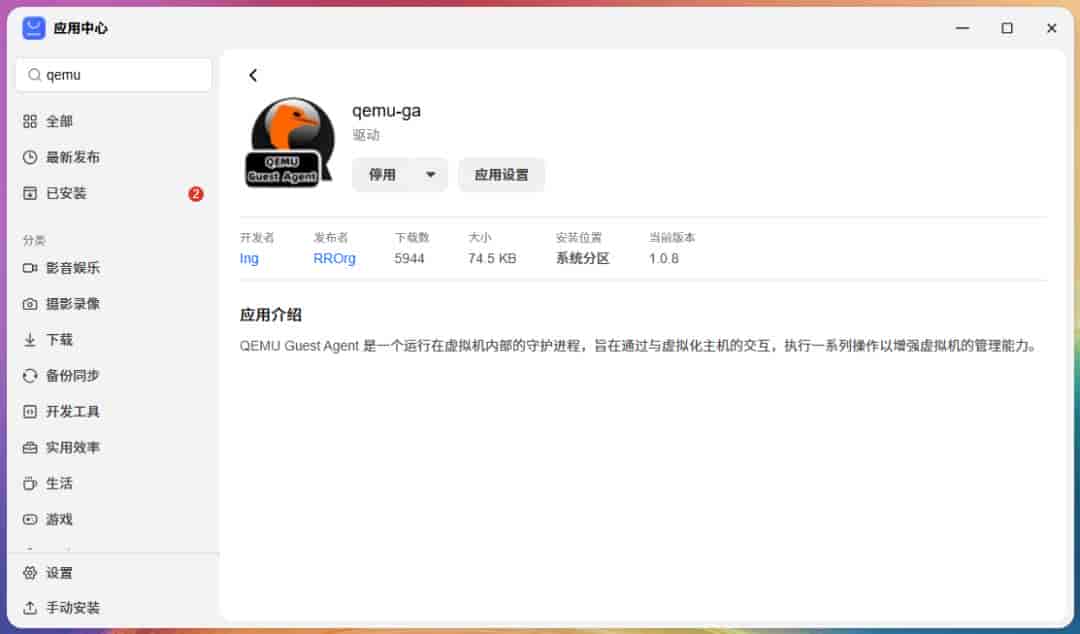
Task: Click the QEMU Guest Agent description text
Action: click(x=638, y=345)
